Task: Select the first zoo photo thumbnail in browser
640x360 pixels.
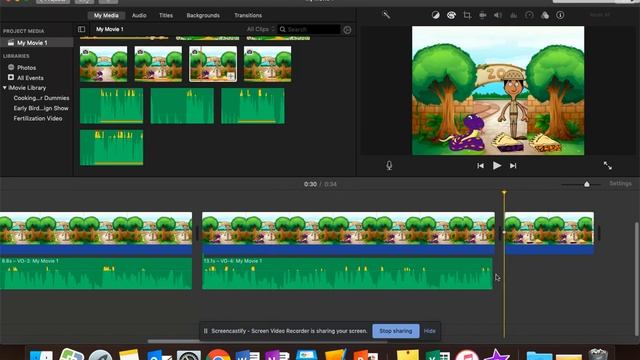Action: click(104, 64)
